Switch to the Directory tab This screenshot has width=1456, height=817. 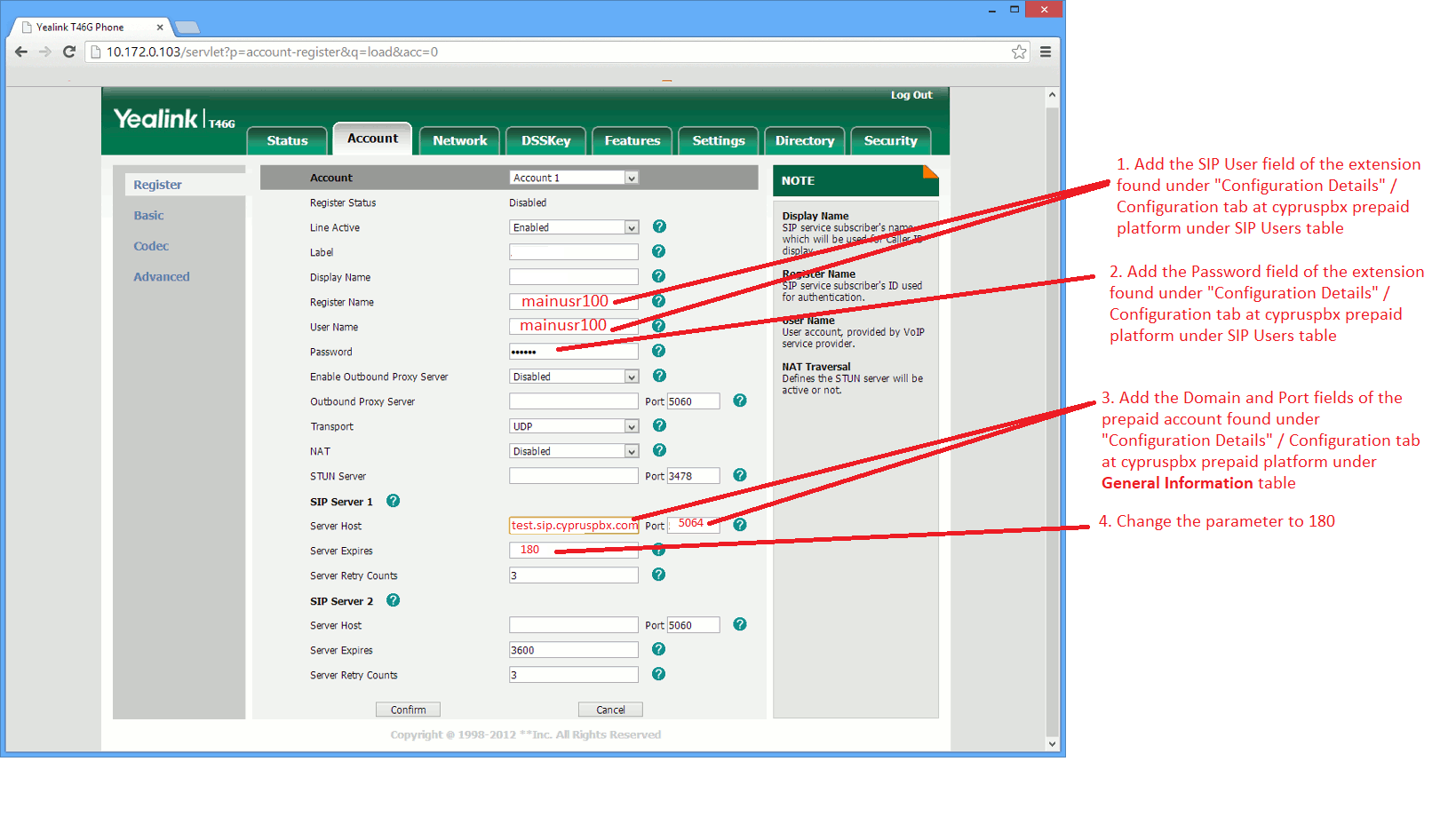click(x=805, y=140)
